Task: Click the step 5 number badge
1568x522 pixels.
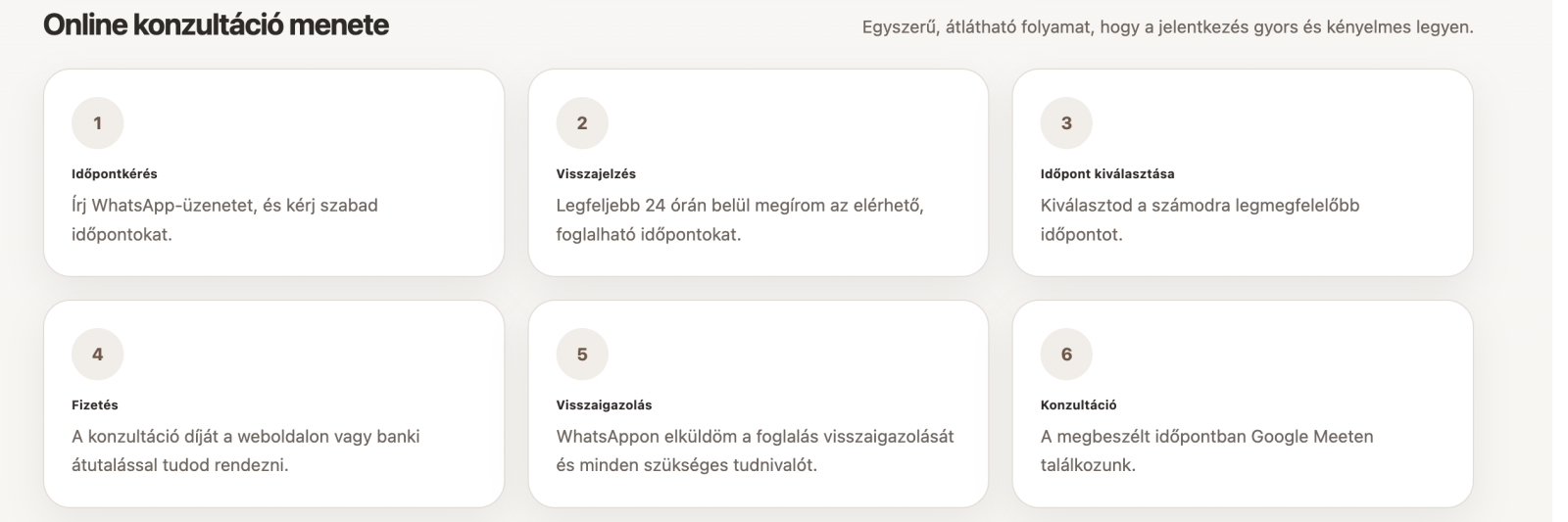Action: pos(582,355)
